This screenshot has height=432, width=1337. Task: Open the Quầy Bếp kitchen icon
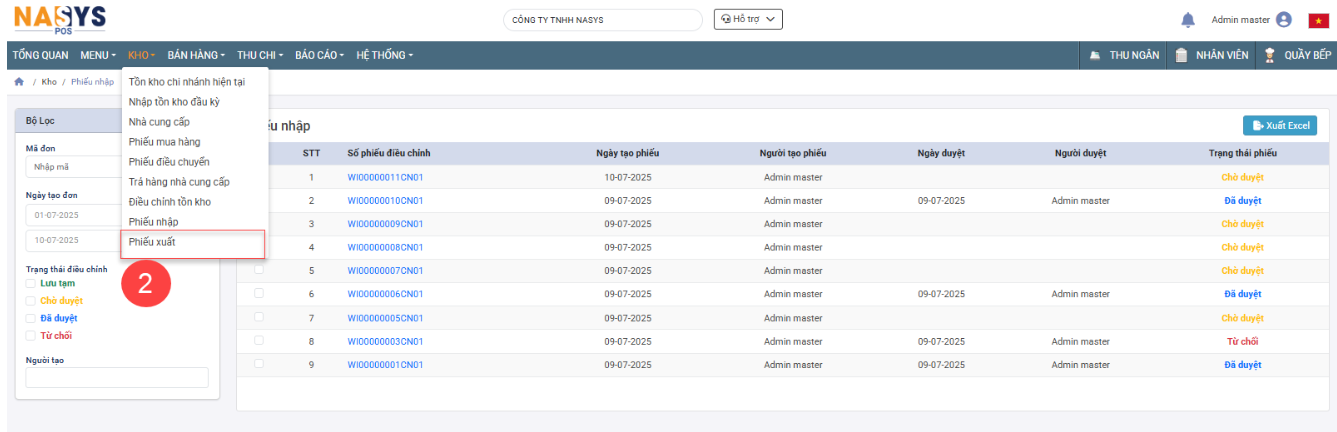click(1270, 55)
